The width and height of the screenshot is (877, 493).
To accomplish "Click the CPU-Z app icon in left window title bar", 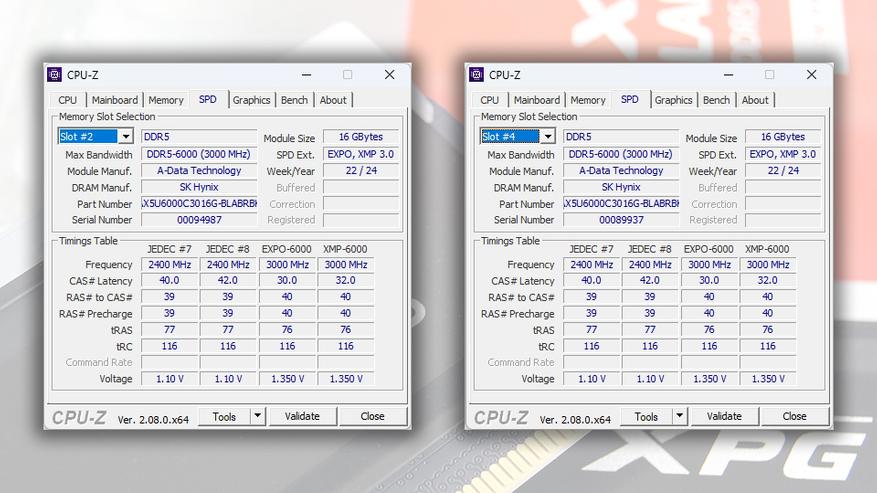I will 54,74.
